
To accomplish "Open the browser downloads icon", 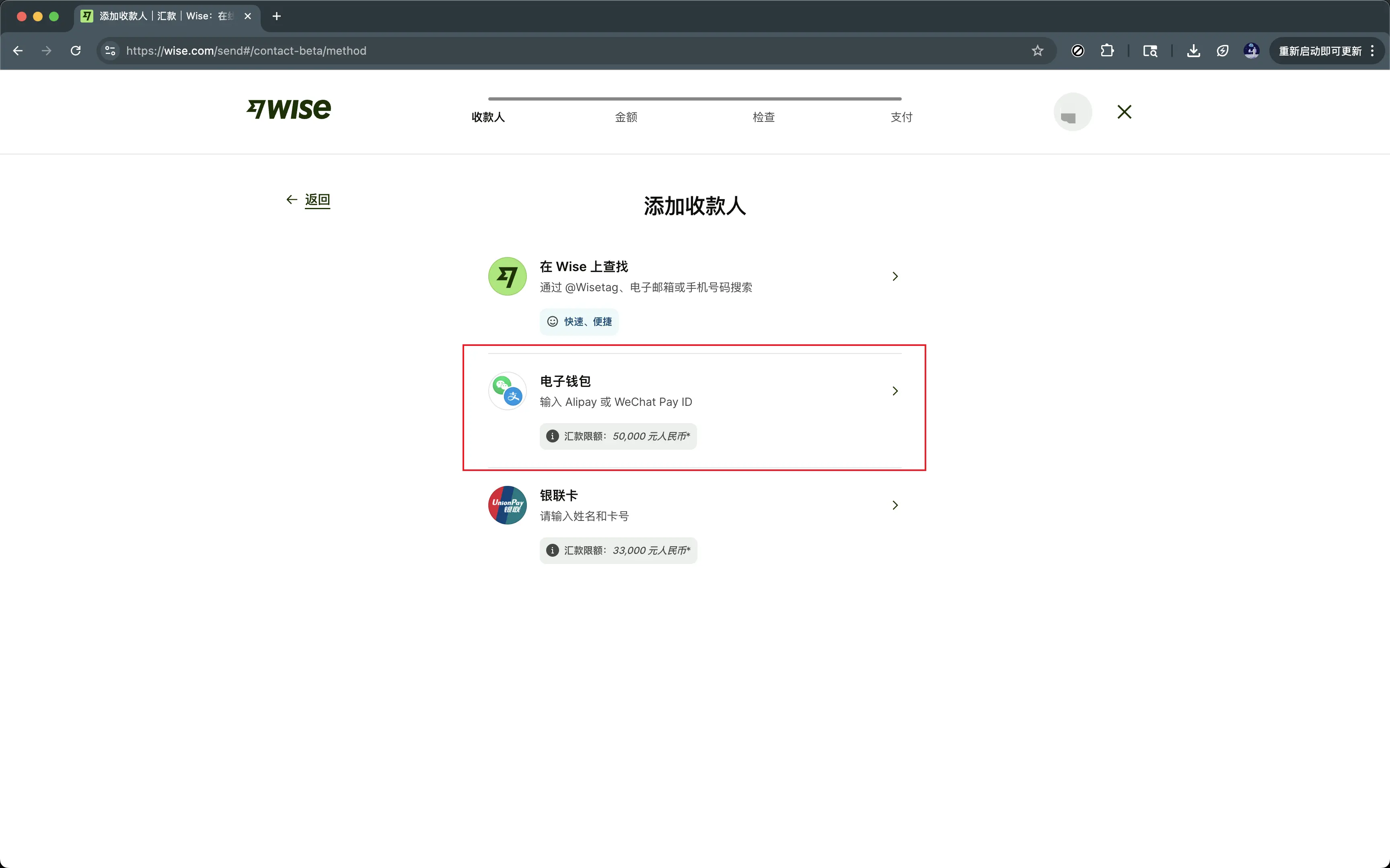I will tap(1193, 51).
